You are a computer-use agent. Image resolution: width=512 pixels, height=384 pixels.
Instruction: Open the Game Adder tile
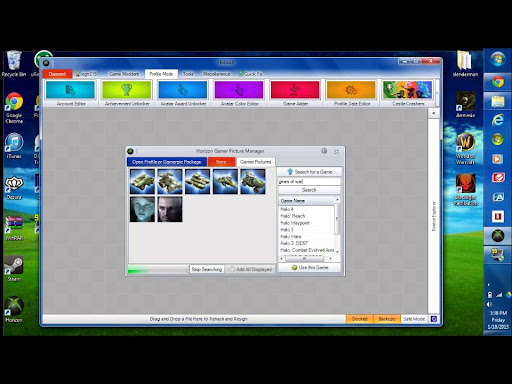tap(295, 93)
